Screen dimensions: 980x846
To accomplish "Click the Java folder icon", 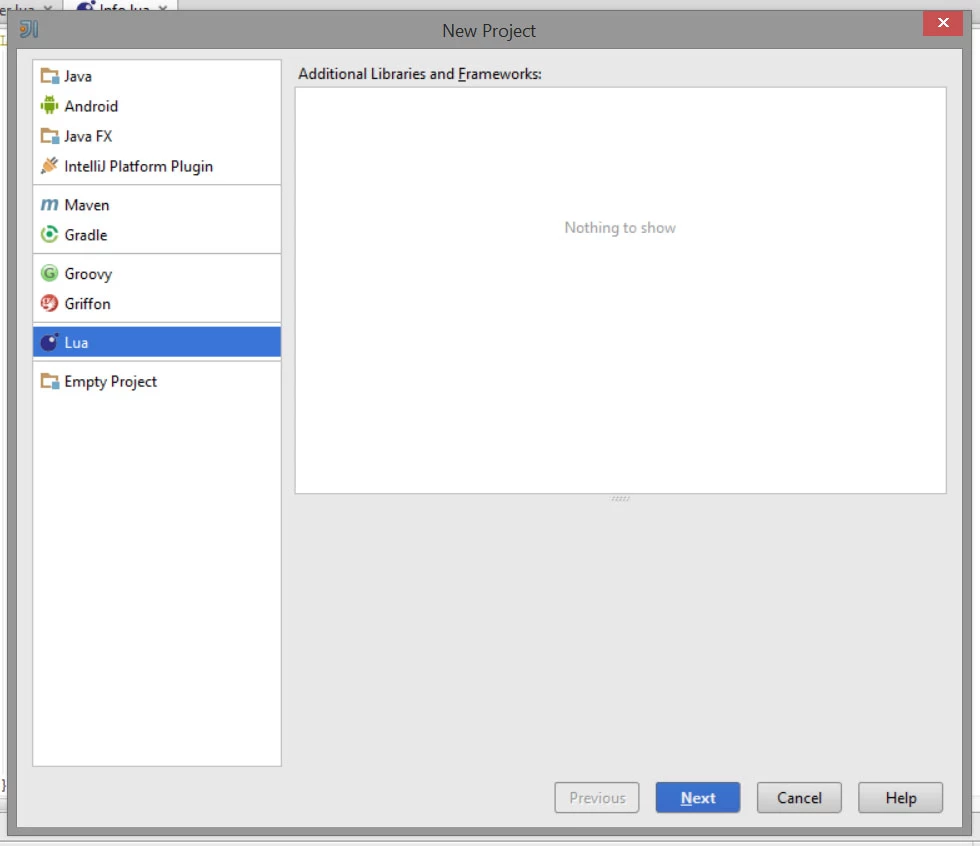I will [x=49, y=76].
